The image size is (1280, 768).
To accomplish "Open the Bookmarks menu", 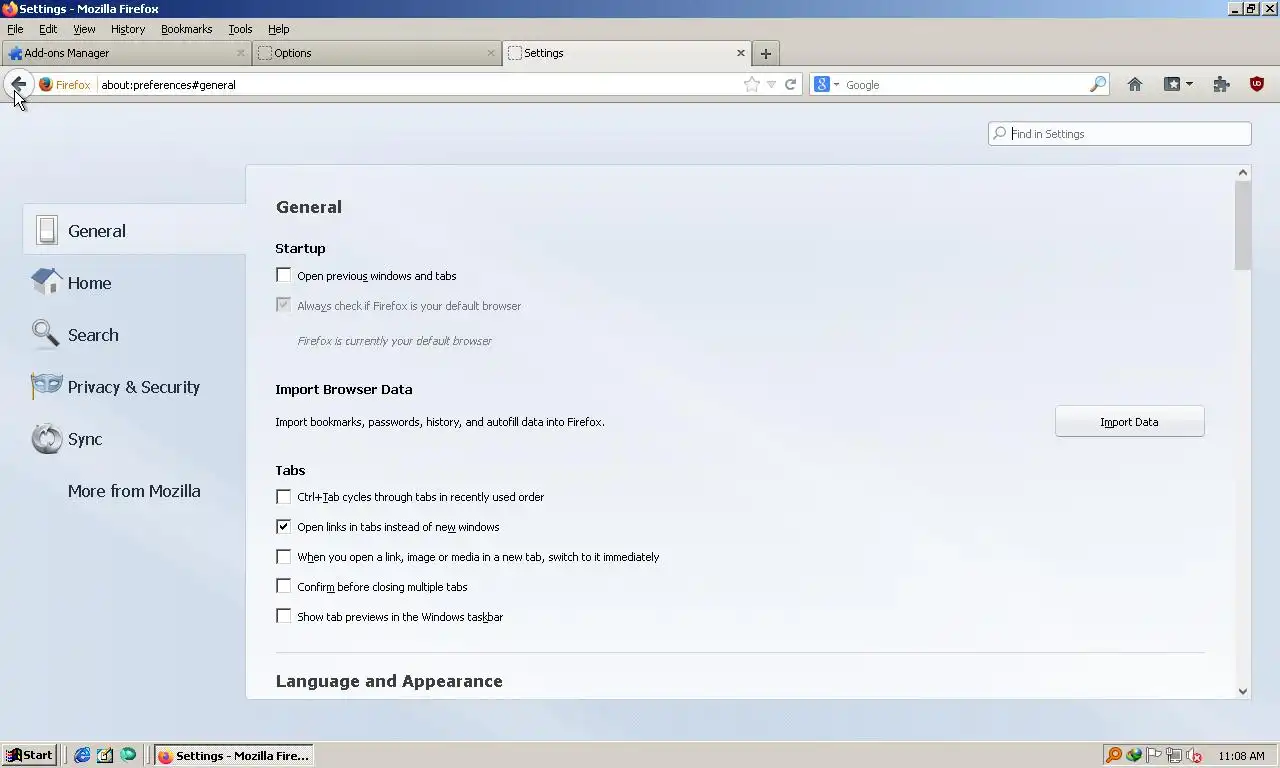I will click(187, 29).
